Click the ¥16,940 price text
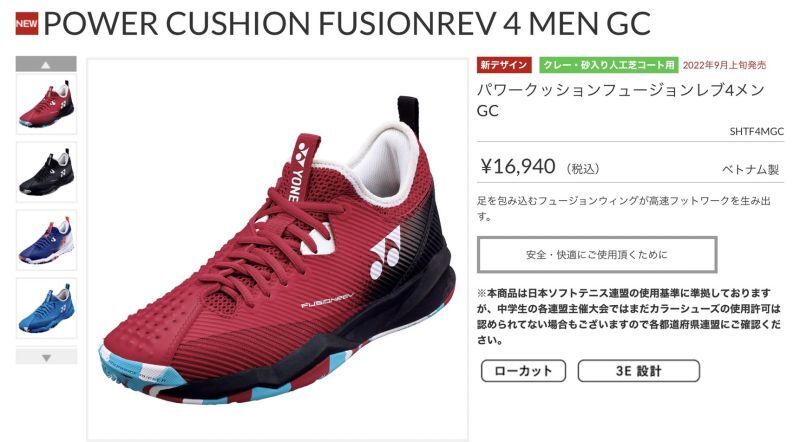Screen dimensions: 800x442 (518, 166)
